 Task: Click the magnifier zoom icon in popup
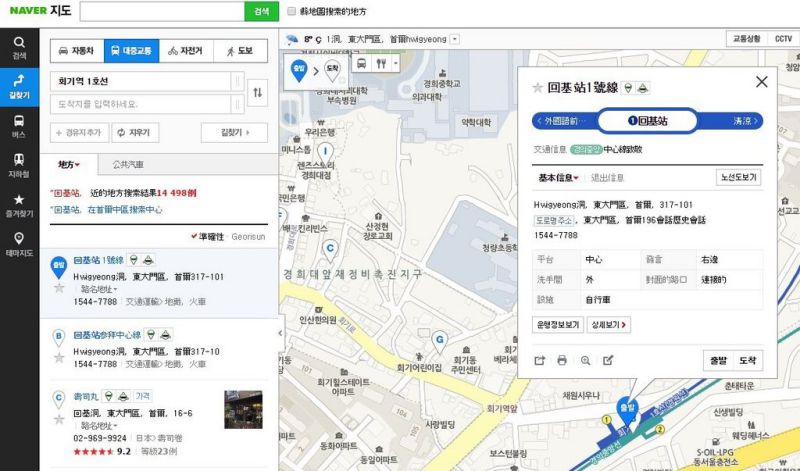pos(585,360)
